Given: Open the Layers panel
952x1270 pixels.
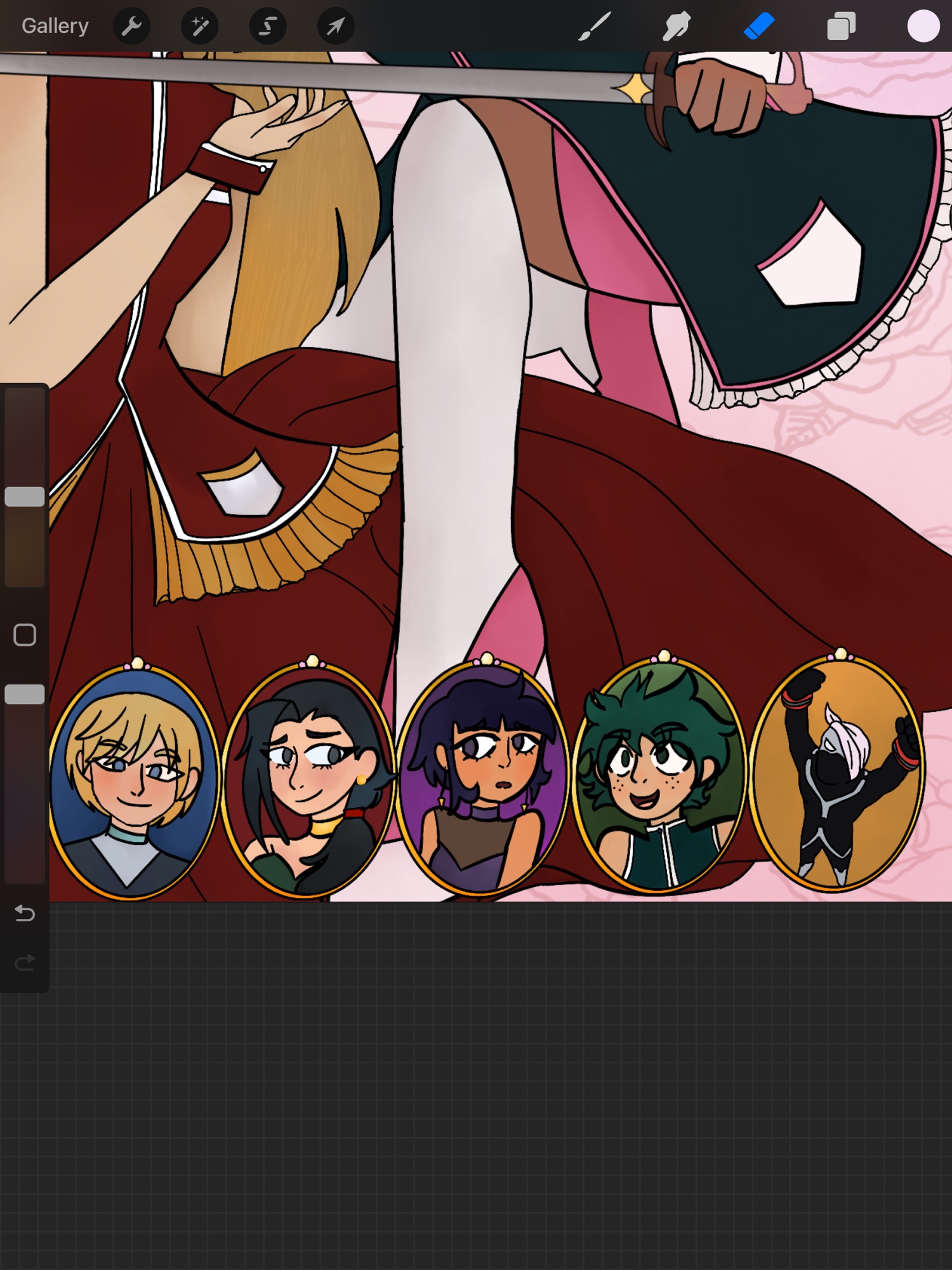Looking at the screenshot, I should [842, 26].
